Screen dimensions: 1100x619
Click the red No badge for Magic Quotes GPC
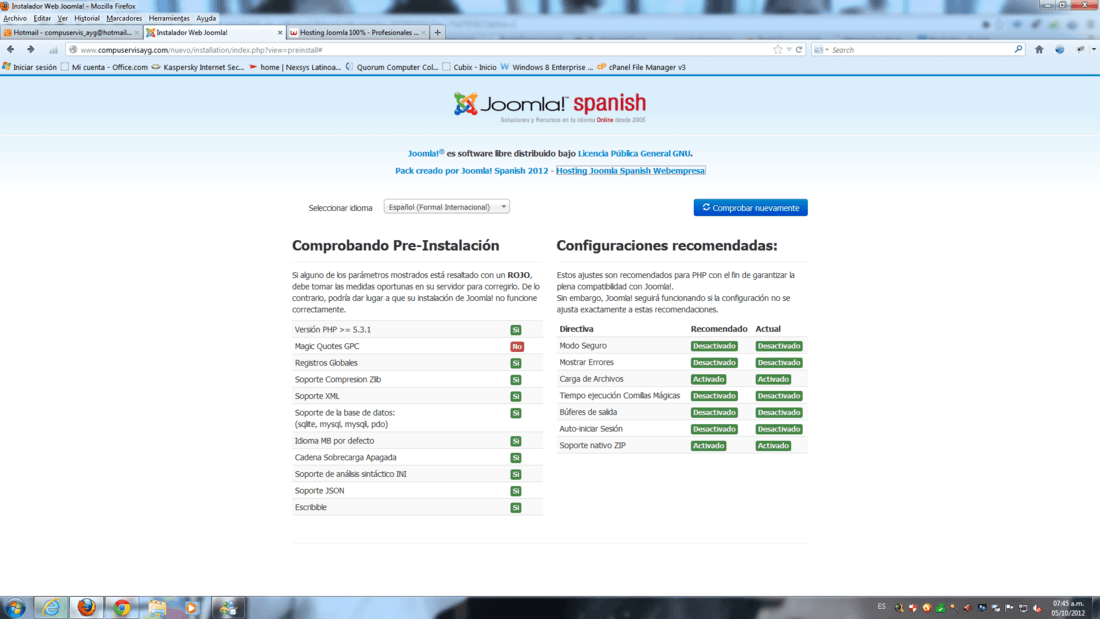coord(517,347)
